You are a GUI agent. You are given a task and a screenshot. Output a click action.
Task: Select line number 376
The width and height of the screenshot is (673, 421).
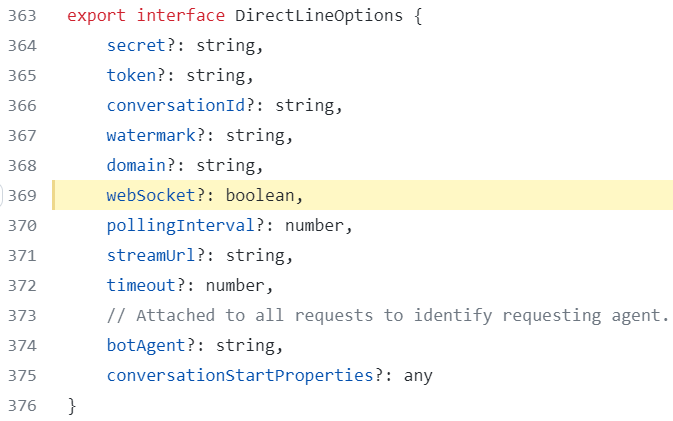(22, 406)
